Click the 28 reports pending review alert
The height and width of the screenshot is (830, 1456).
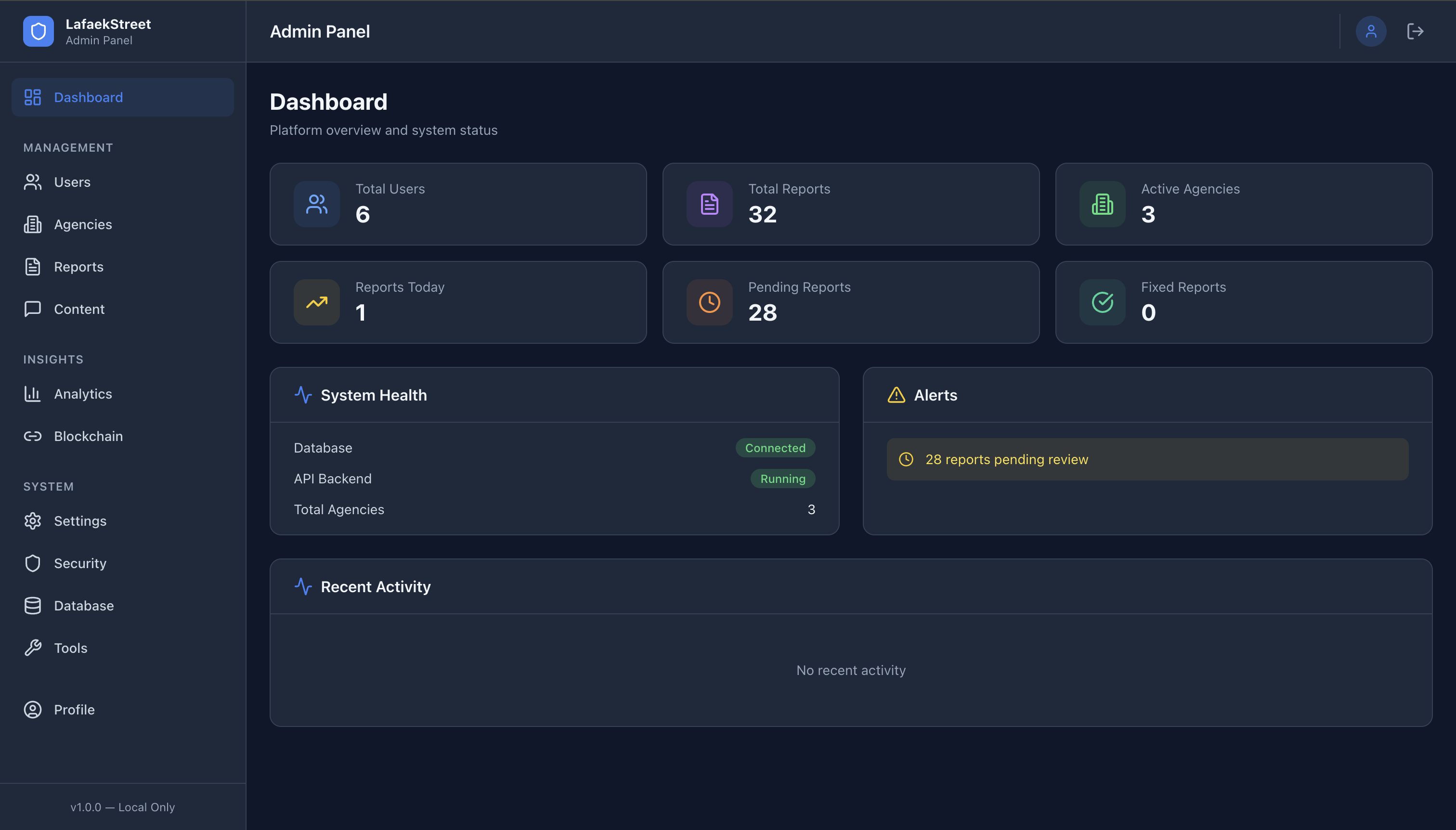pyautogui.click(x=1147, y=459)
